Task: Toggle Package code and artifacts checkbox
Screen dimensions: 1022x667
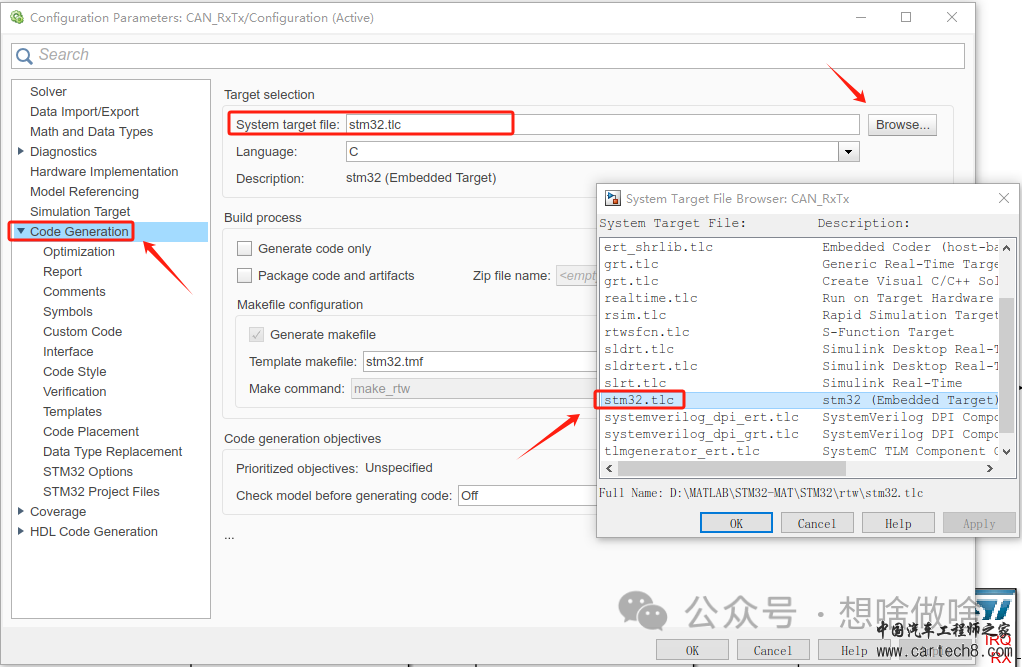Action: tap(244, 276)
